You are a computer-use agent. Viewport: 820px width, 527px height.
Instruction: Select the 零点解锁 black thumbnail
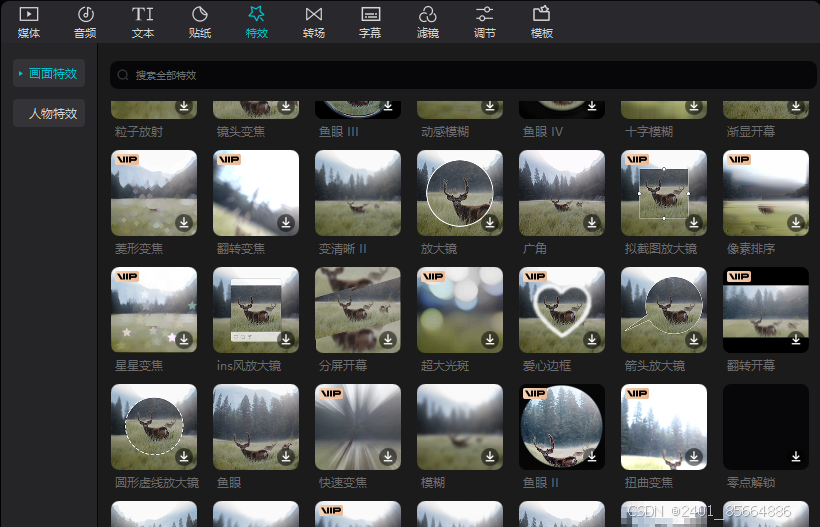coord(766,427)
